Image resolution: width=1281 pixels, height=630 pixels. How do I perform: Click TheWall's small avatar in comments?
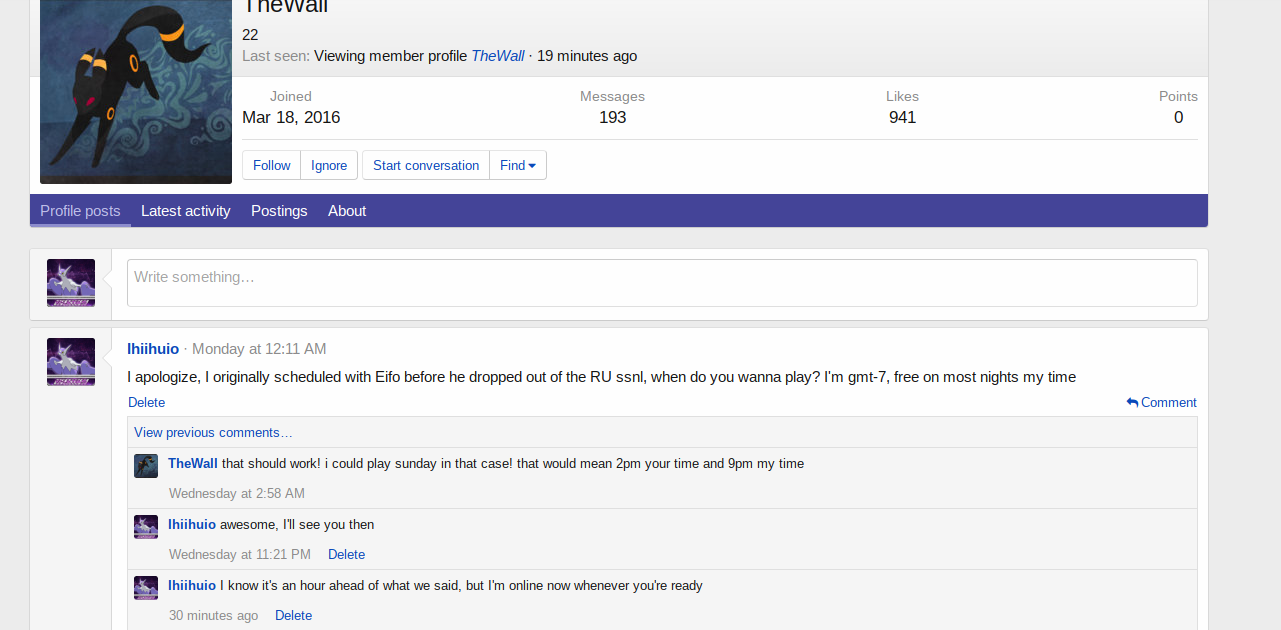point(146,465)
